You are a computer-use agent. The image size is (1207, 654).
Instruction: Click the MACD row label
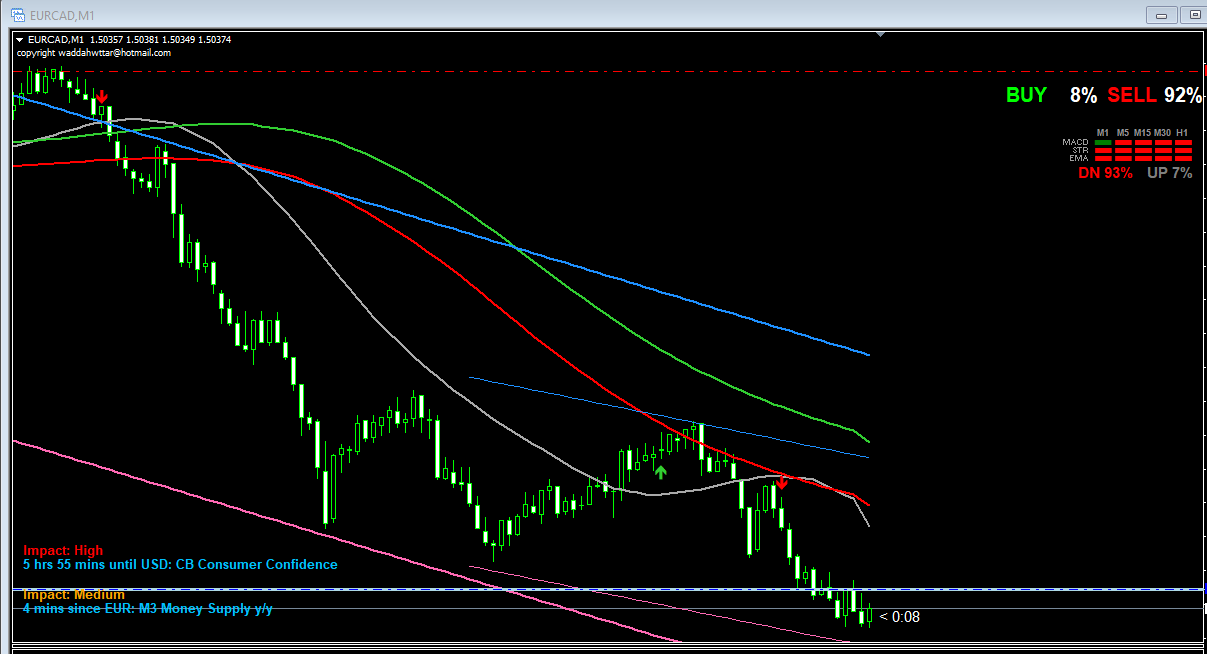[x=1075, y=142]
